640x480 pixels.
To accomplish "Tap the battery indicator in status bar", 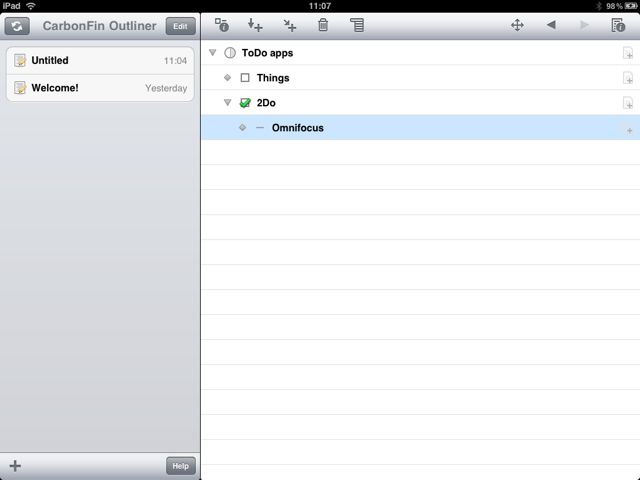I will click(631, 6).
